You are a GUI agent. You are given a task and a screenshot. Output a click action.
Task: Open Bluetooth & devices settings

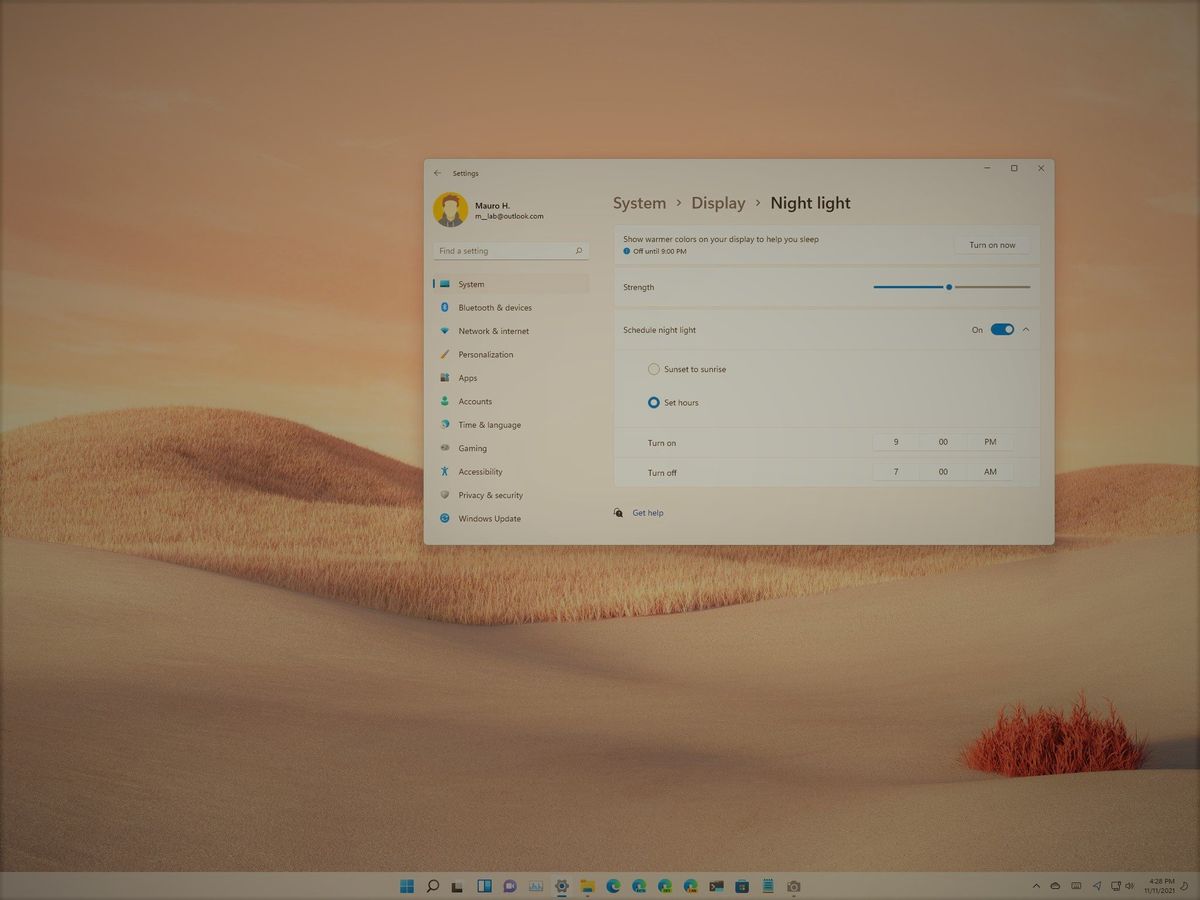(x=511, y=308)
